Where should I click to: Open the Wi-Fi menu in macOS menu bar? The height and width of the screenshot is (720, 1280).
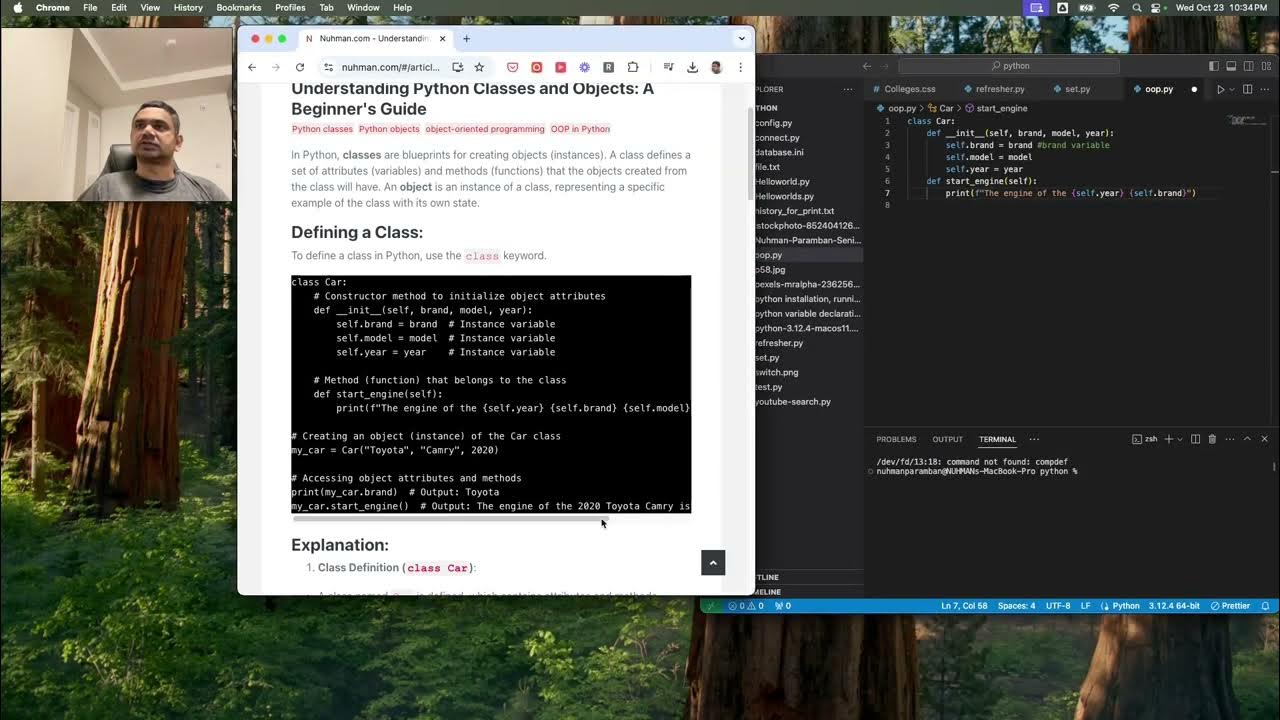pyautogui.click(x=1113, y=7)
